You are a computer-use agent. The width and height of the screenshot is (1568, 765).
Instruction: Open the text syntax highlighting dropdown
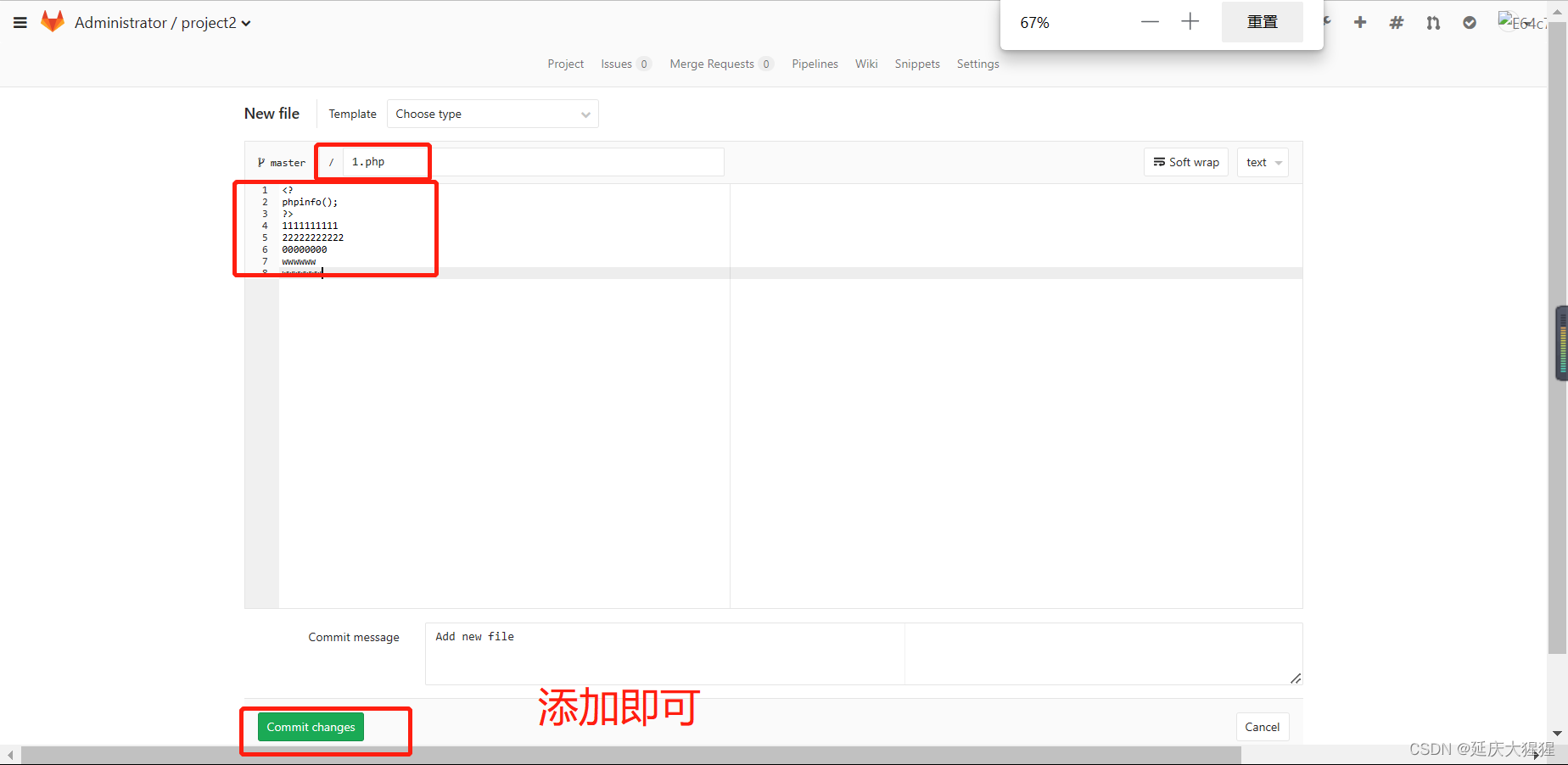pyautogui.click(x=1262, y=162)
